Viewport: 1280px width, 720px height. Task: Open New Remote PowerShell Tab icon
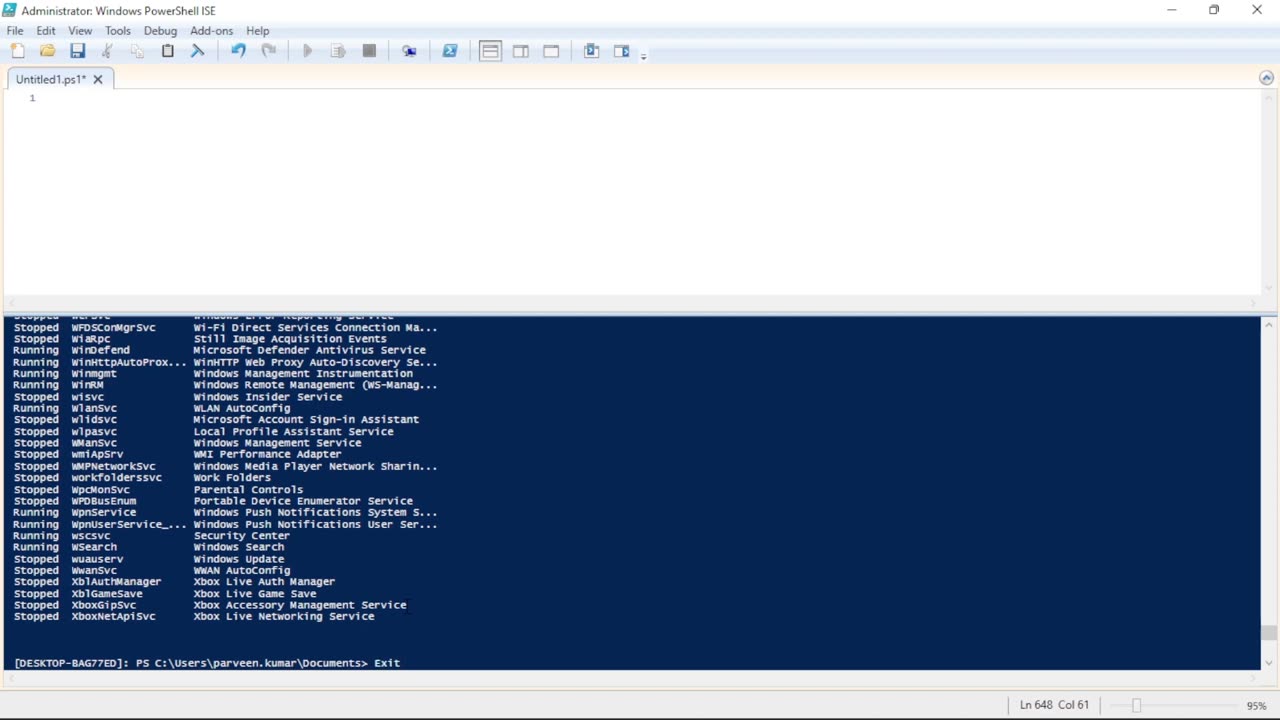(x=409, y=51)
